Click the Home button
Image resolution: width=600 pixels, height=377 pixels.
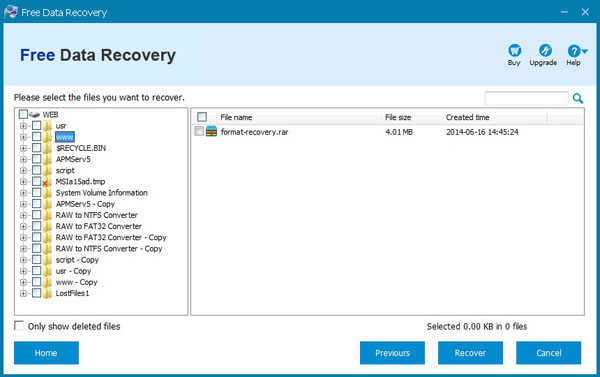click(46, 353)
